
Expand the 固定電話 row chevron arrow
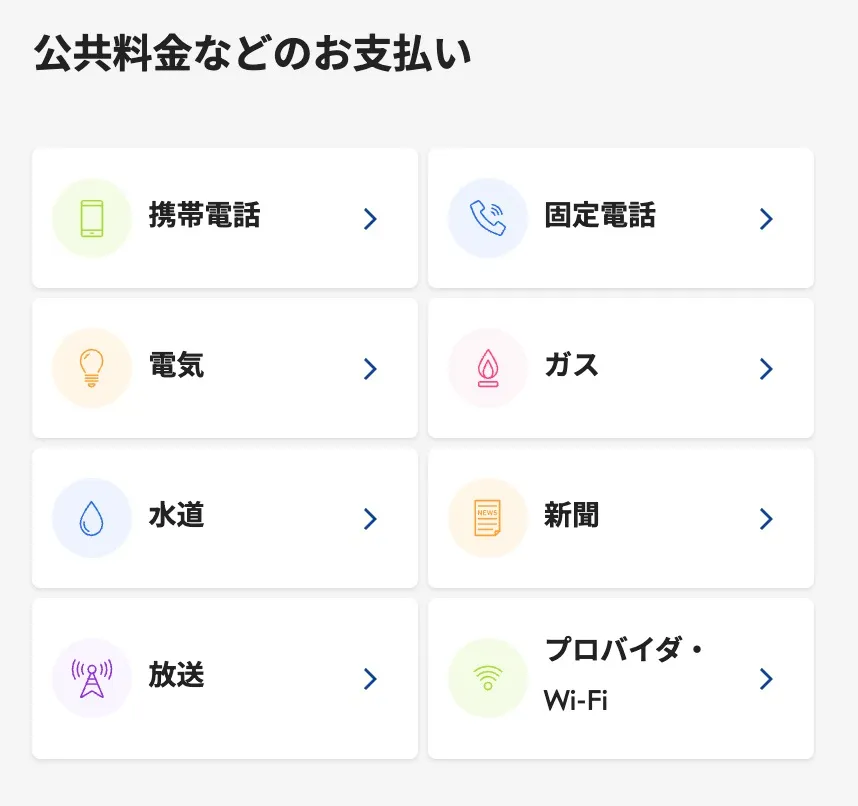(x=766, y=219)
